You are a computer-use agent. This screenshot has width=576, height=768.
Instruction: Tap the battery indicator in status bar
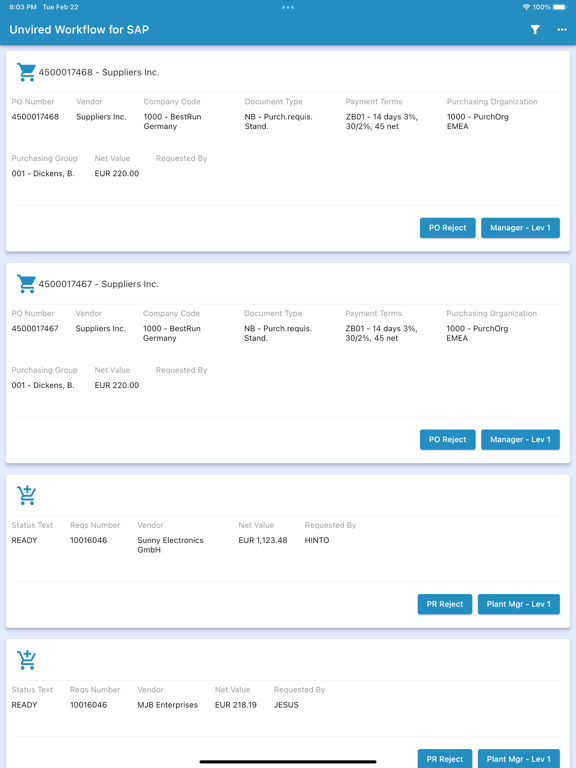pos(560,7)
